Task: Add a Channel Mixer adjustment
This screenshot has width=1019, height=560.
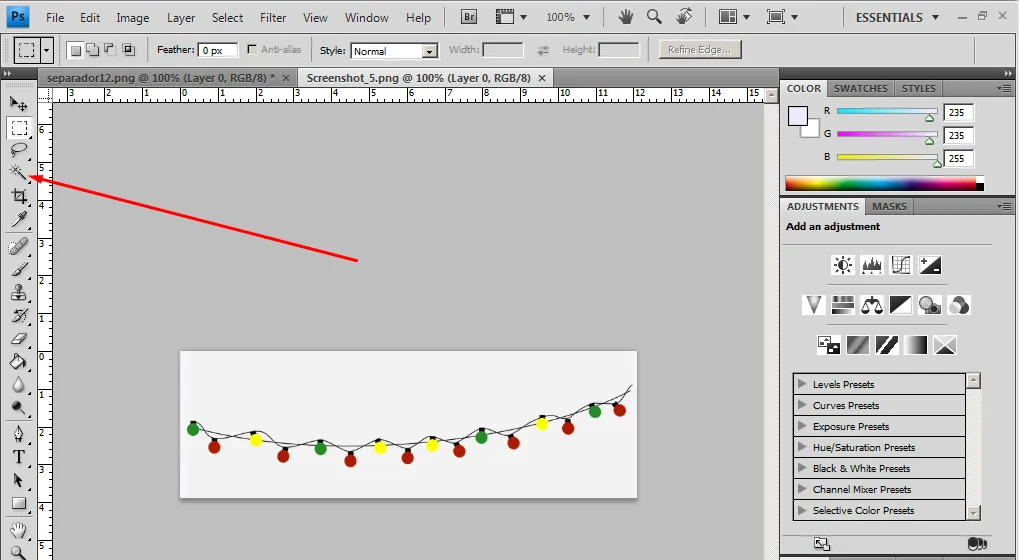Action: click(959, 305)
